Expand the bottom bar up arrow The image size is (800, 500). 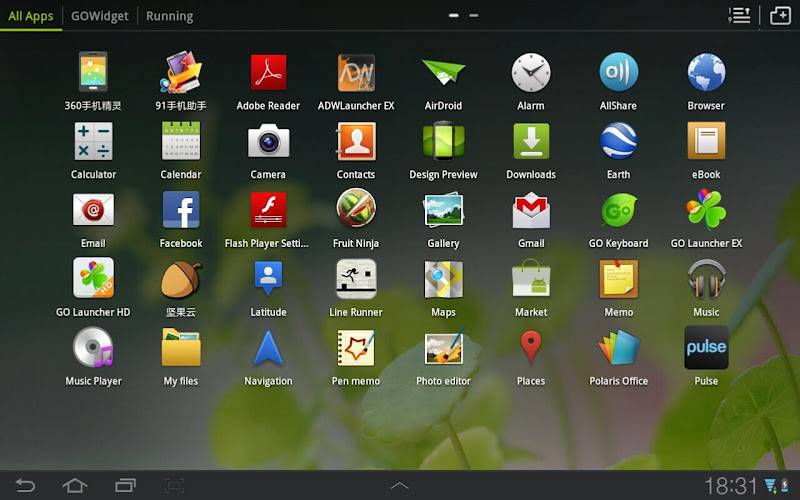pos(399,486)
